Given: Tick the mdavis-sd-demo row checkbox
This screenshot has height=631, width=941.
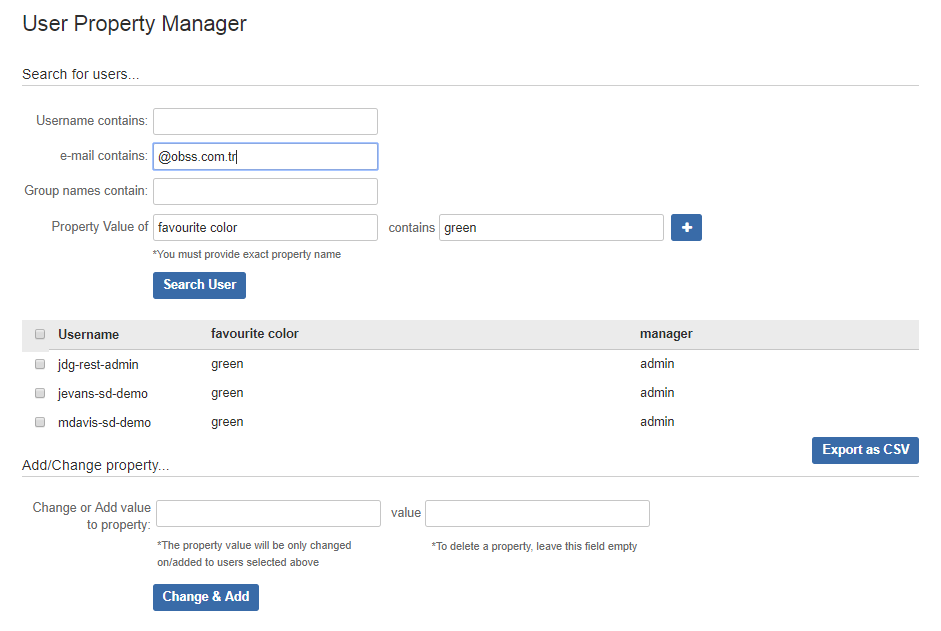Looking at the screenshot, I should pyautogui.click(x=40, y=422).
